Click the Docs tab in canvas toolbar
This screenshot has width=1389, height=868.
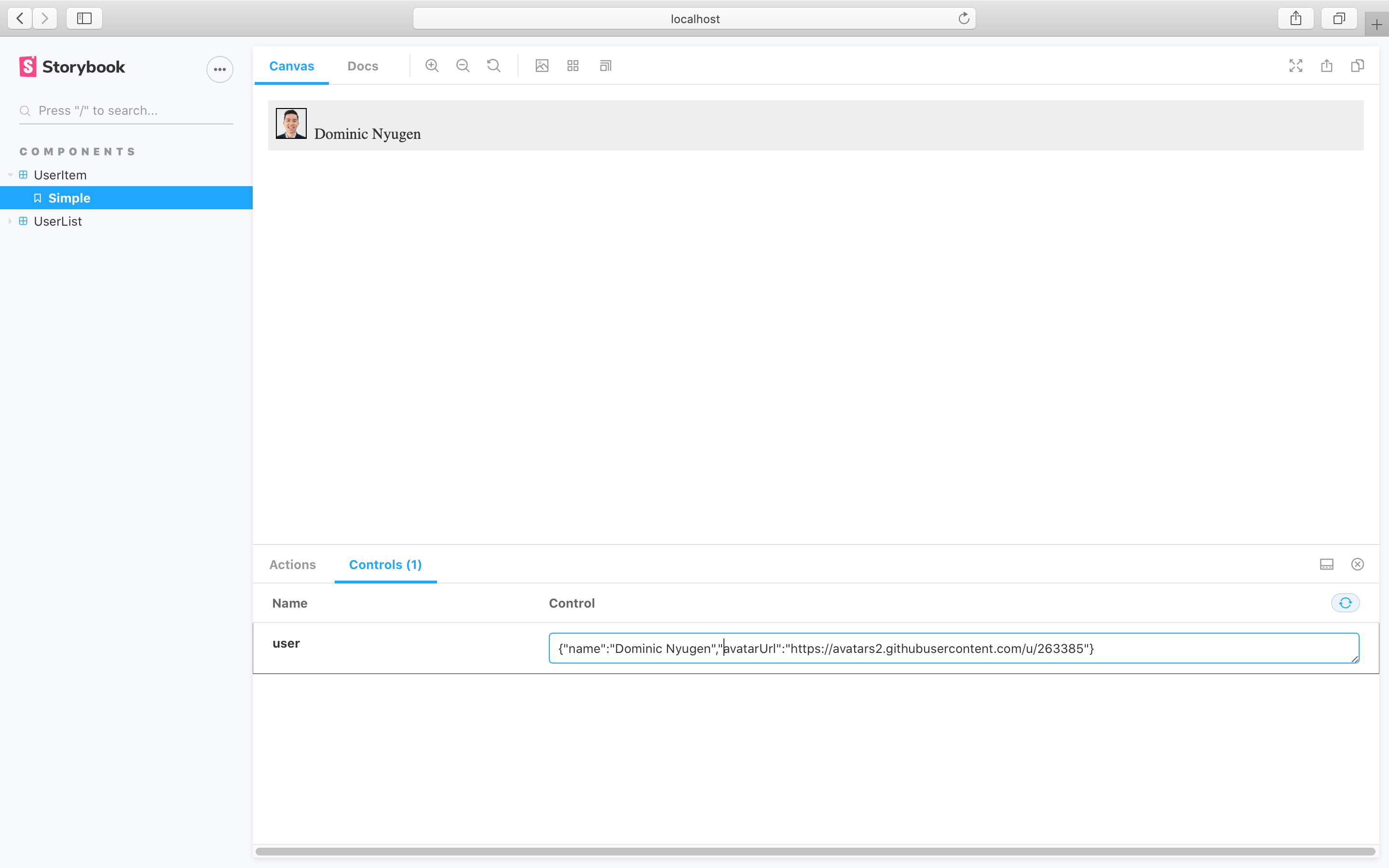(x=361, y=65)
